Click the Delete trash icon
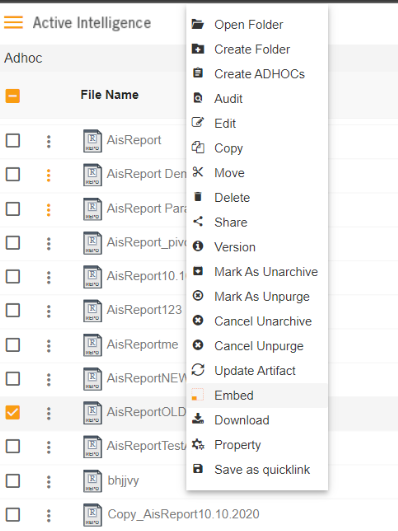This screenshot has height=531, width=398. 198,197
